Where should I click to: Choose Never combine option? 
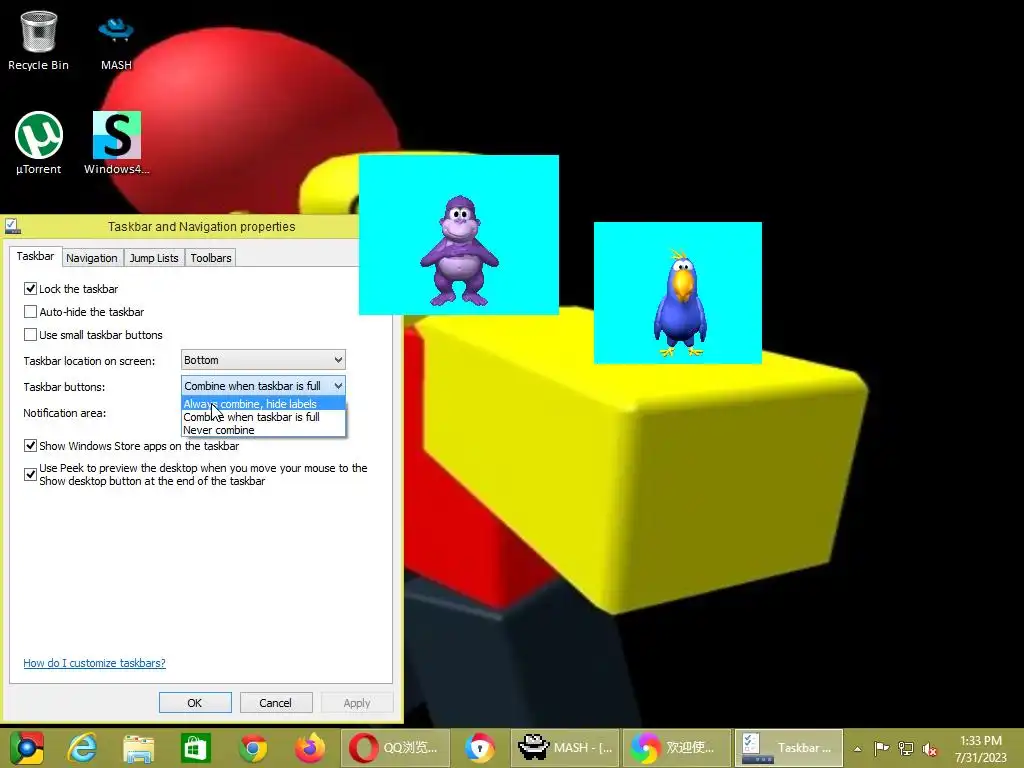(263, 430)
